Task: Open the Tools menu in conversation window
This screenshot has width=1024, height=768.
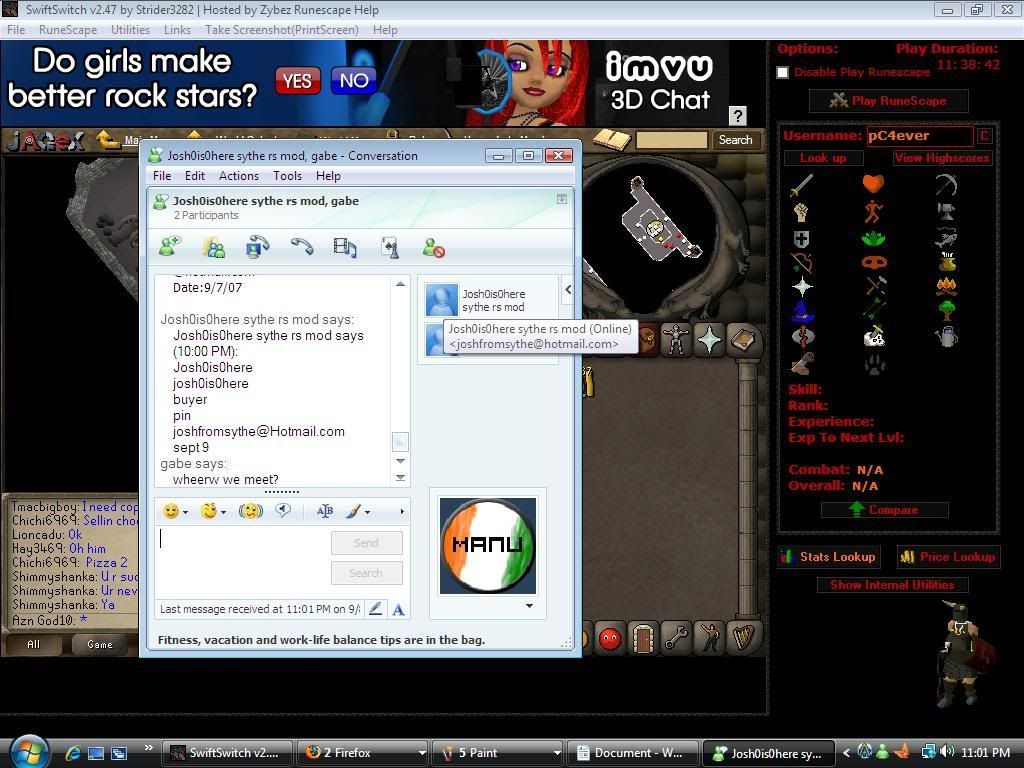Action: pyautogui.click(x=287, y=176)
